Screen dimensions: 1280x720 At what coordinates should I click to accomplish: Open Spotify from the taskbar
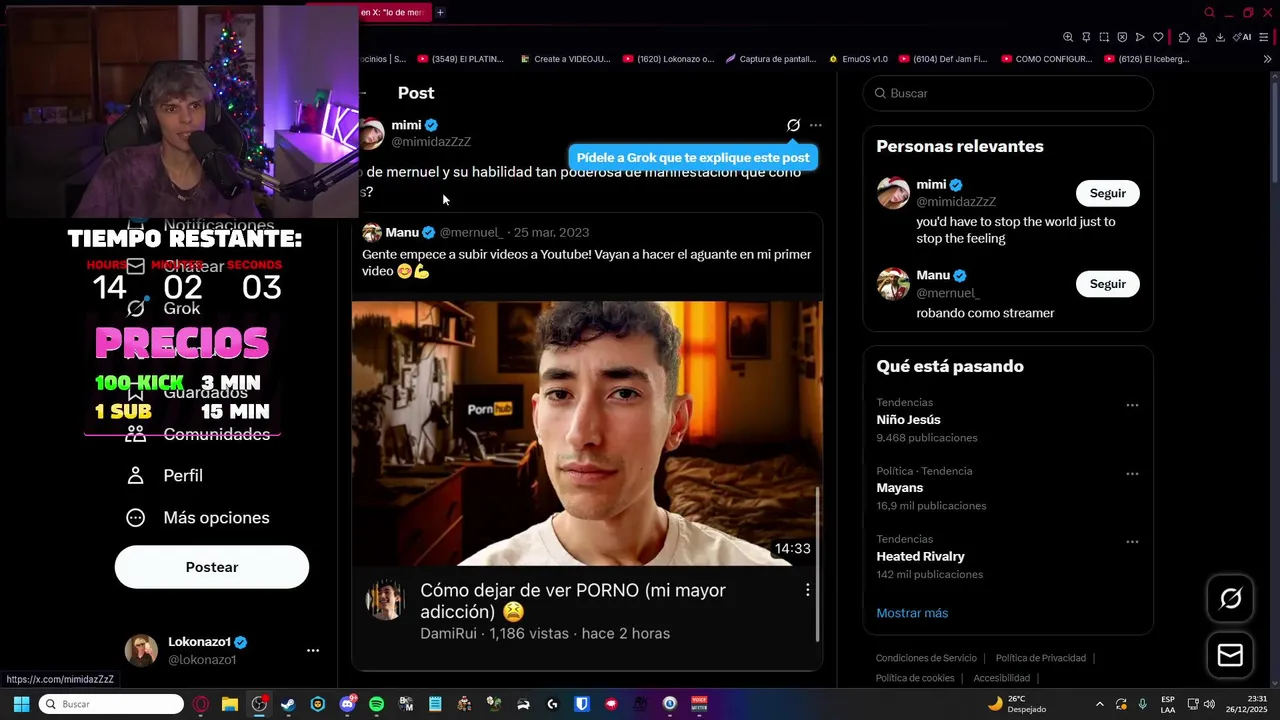click(x=376, y=704)
